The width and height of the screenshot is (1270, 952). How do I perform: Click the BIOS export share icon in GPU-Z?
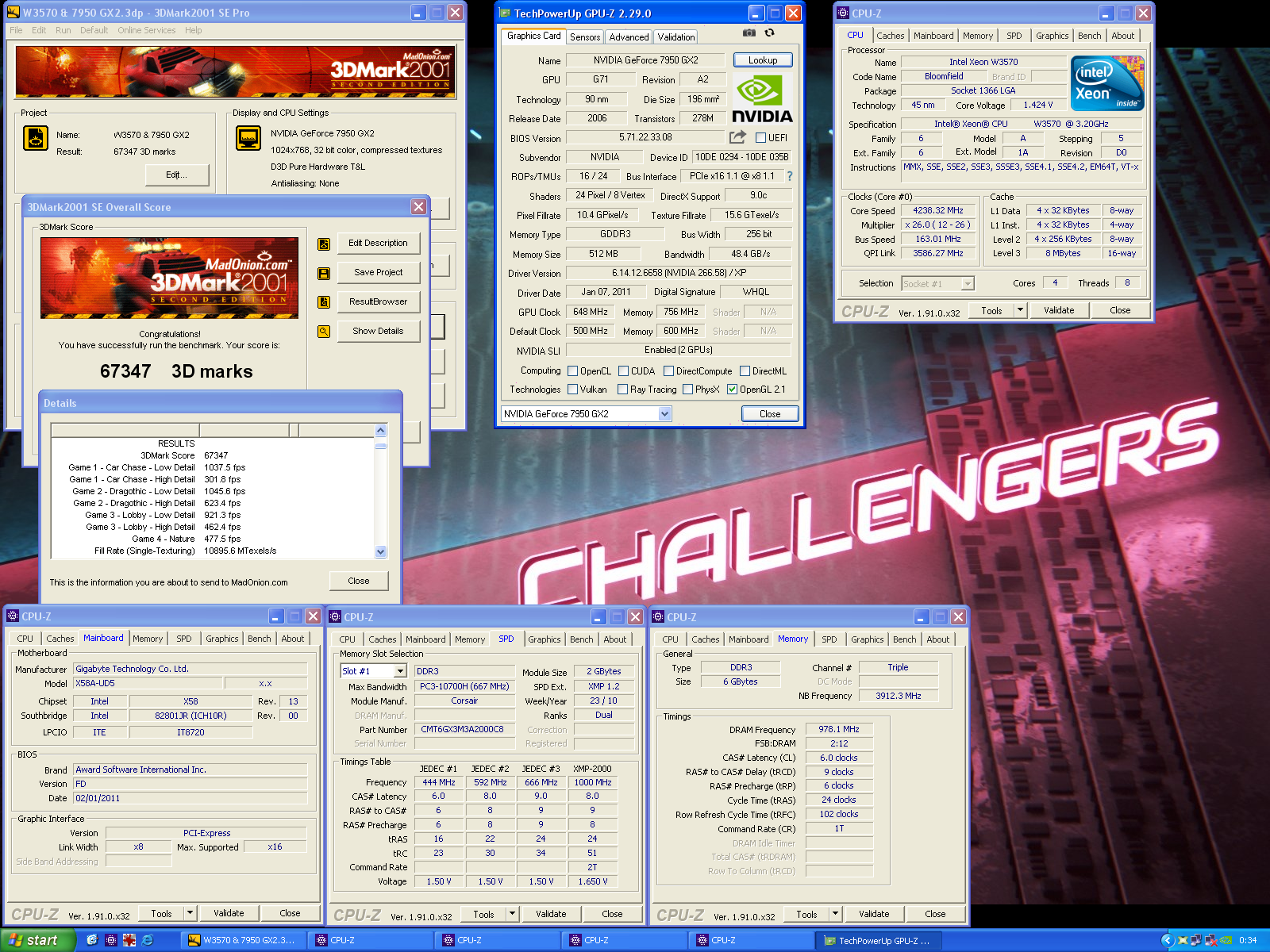point(737,137)
